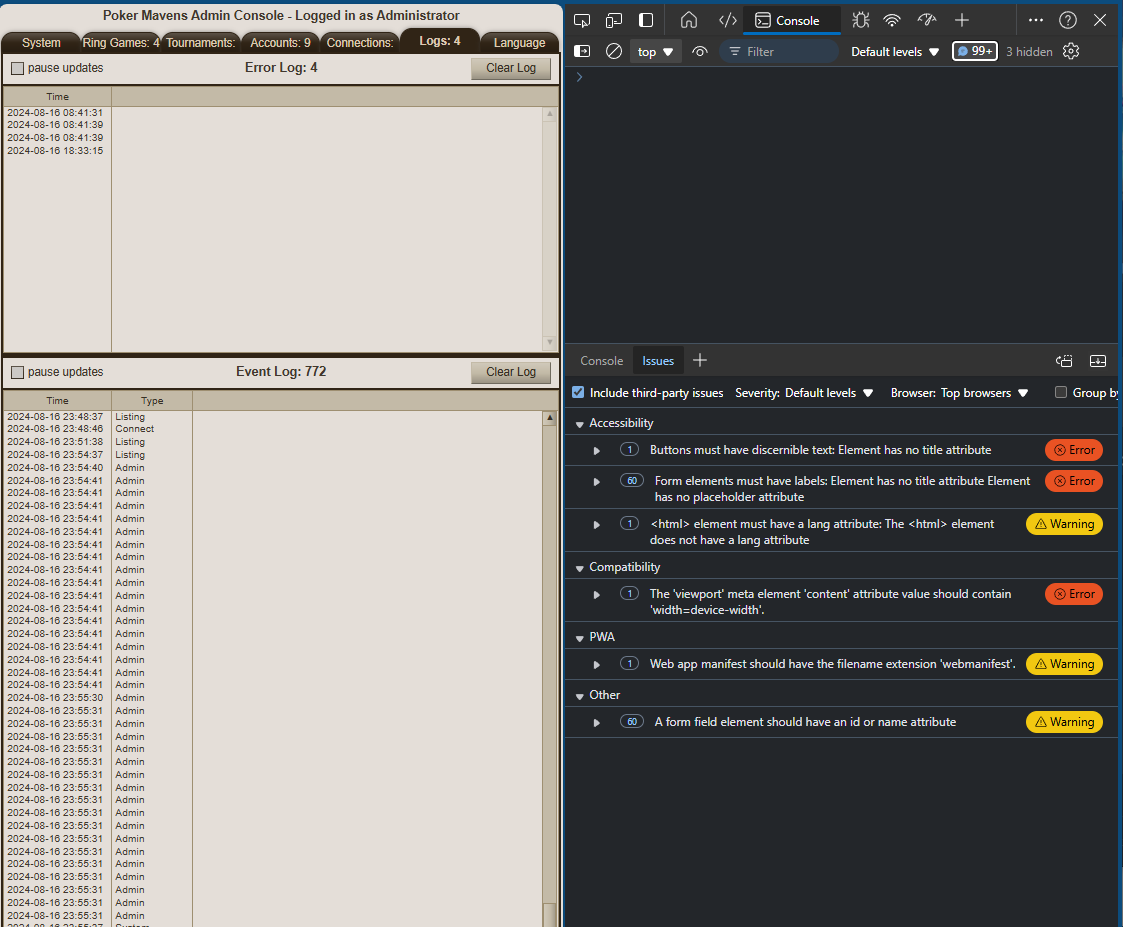This screenshot has height=927, width=1123.
Task: Switch to the Accounts tab
Action: 280,43
